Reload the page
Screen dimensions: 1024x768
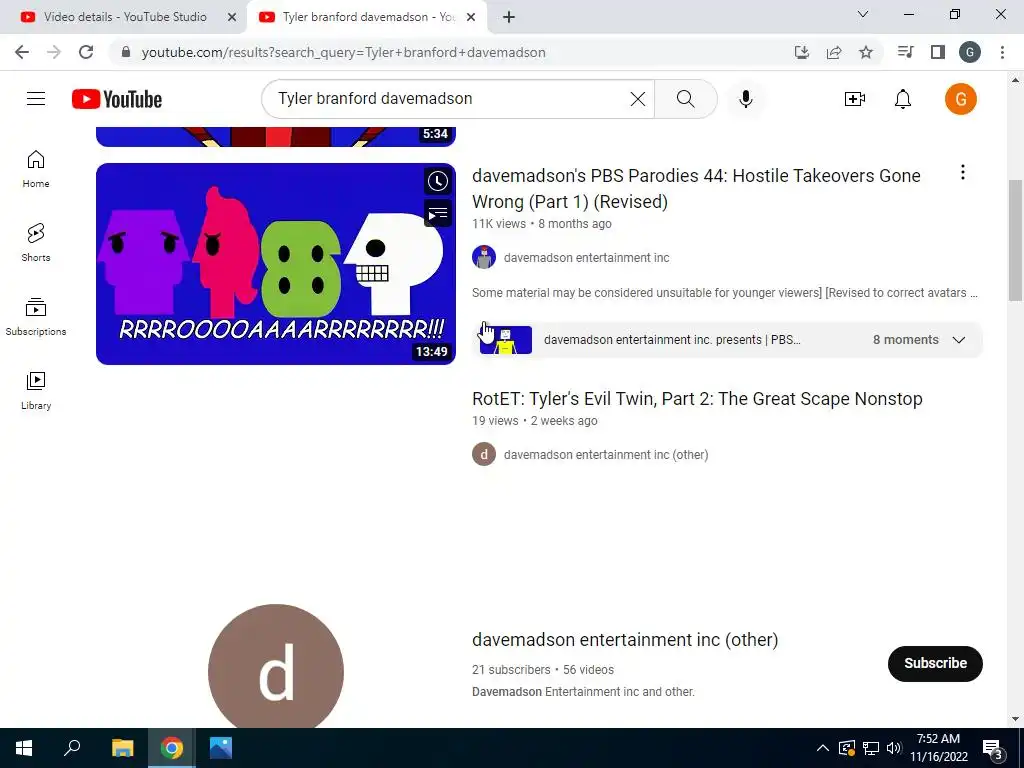tap(86, 52)
